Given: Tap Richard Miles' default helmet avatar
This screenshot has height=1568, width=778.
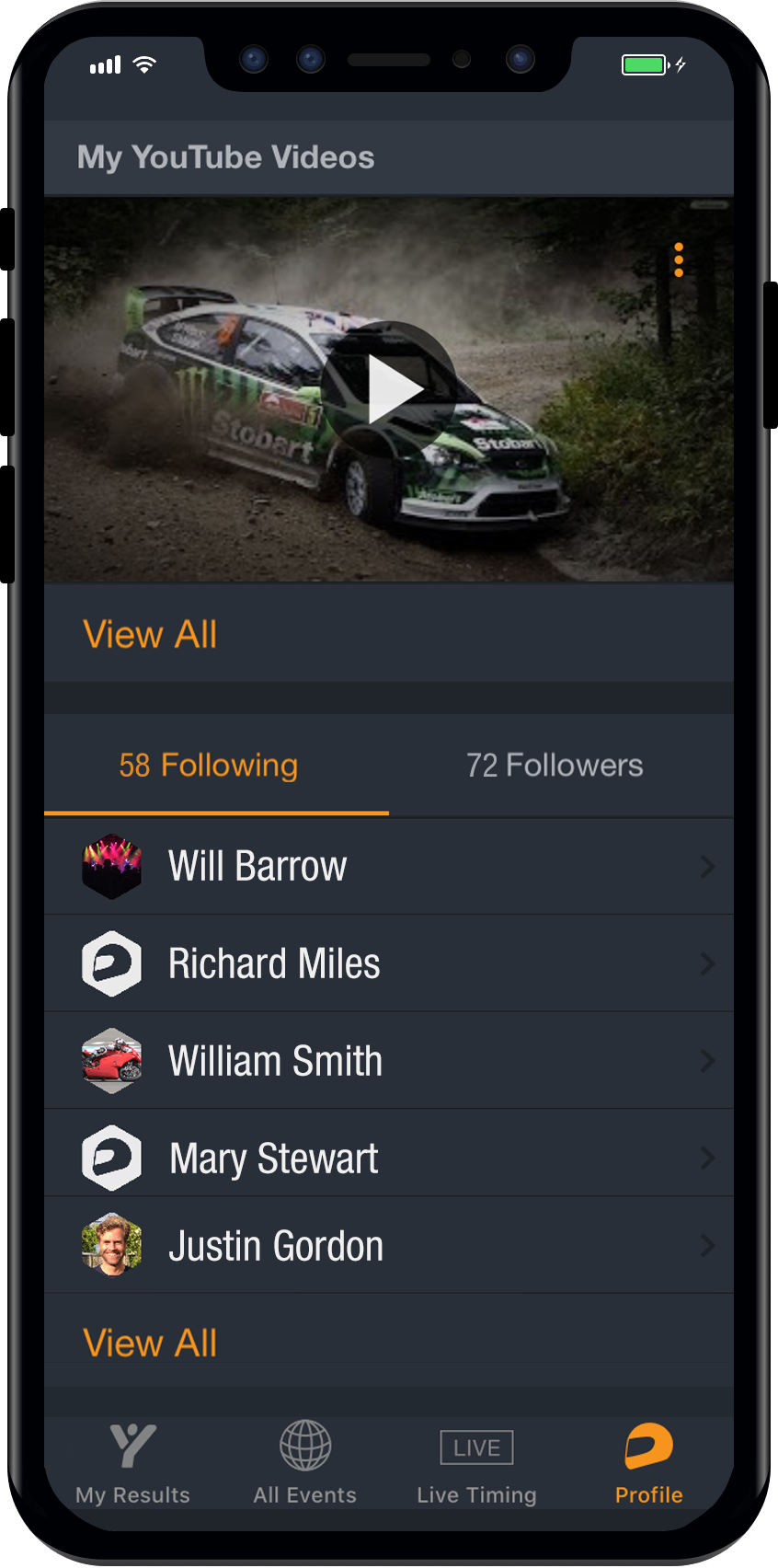Looking at the screenshot, I should click(111, 963).
